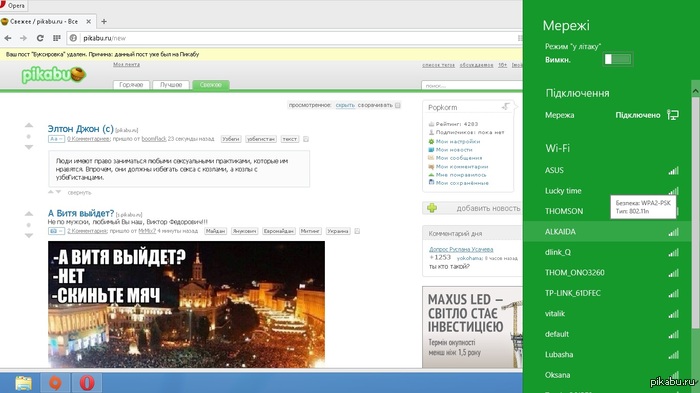
Task: Switch to the Лучшее tab
Action: pos(171,85)
